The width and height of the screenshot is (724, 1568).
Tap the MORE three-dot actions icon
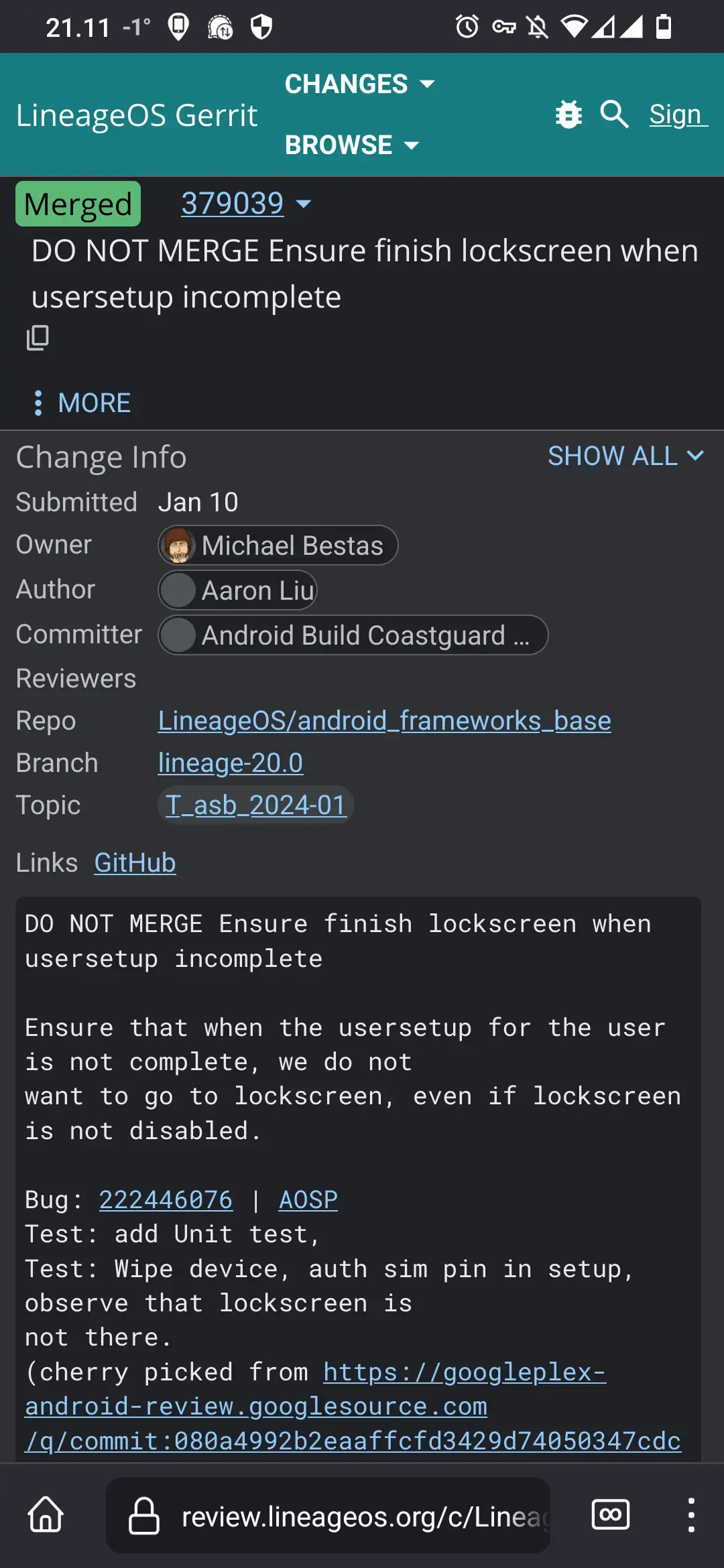tap(38, 403)
